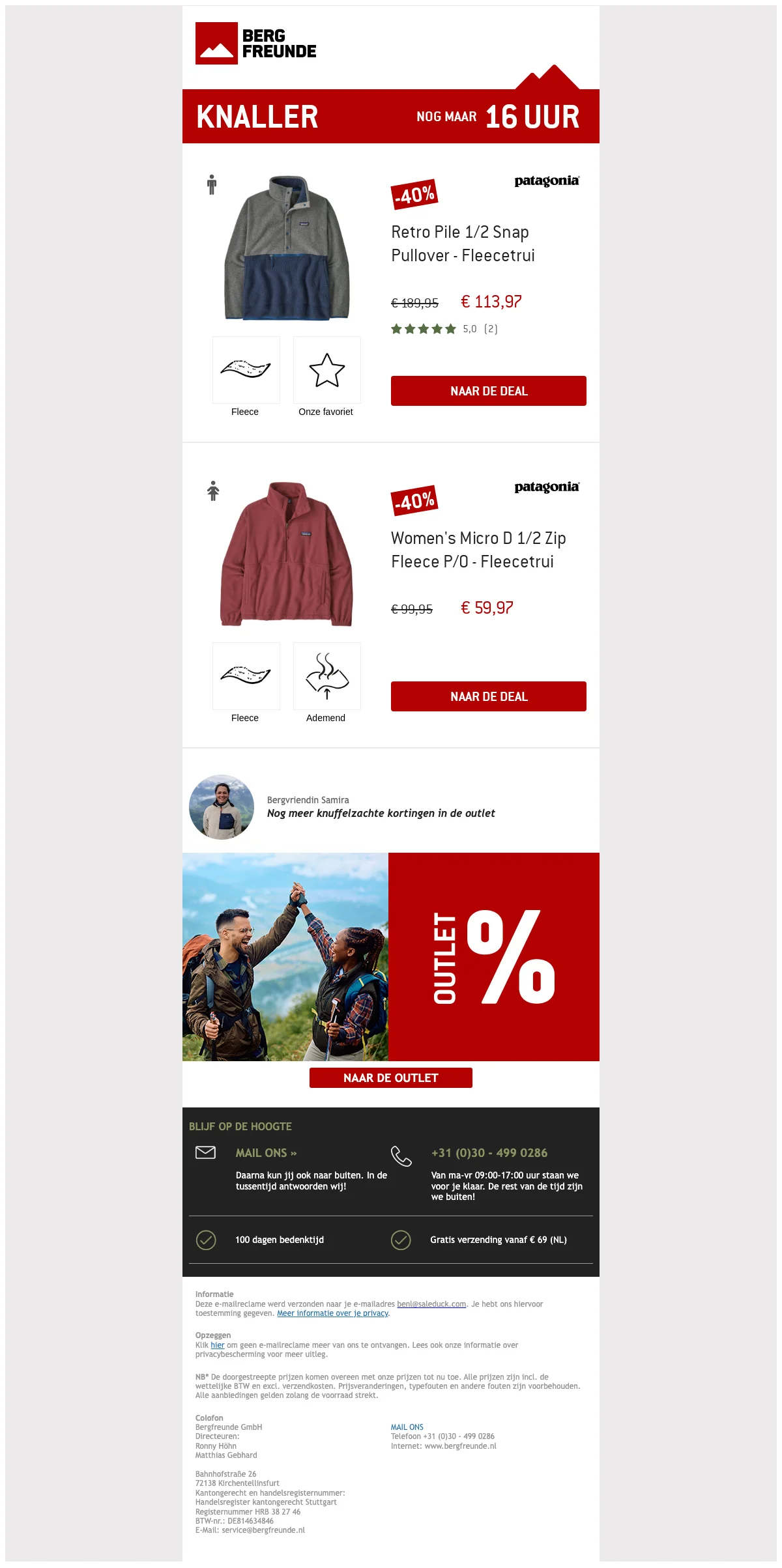The height and width of the screenshot is (1568, 782).
Task: Click checkmark icon beside 100 dagen bedenktijd
Action: [x=206, y=1240]
